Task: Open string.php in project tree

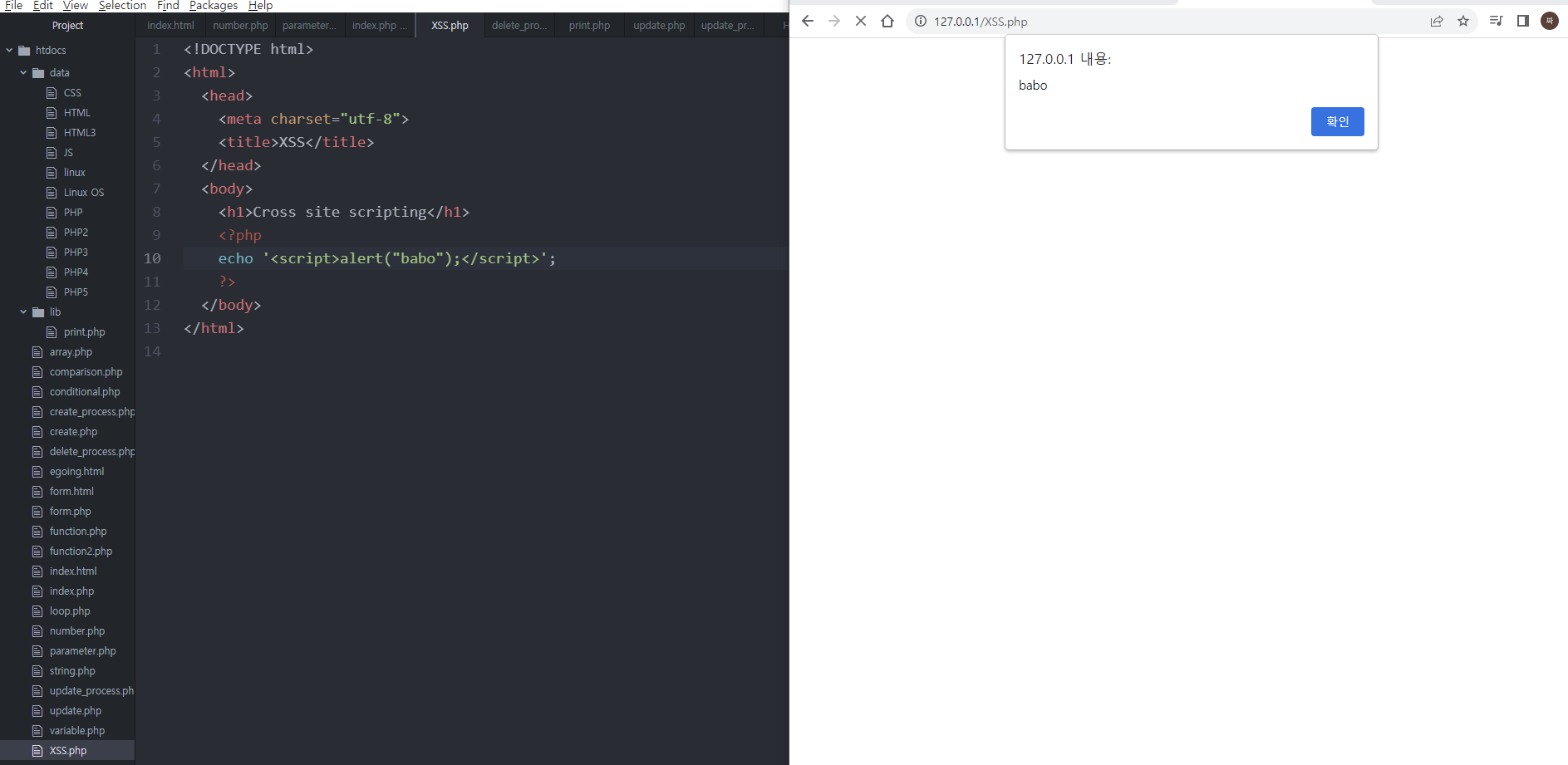Action: 72,671
